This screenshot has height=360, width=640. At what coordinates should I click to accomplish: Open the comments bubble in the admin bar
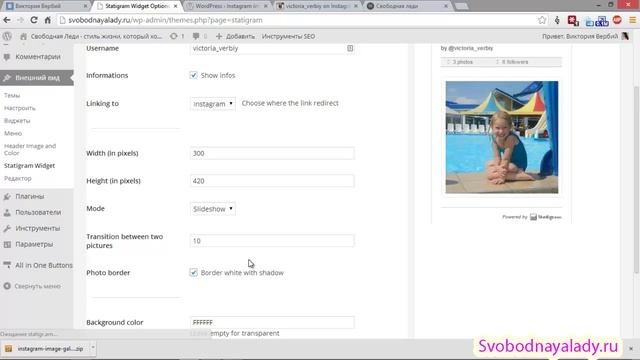pos(200,36)
